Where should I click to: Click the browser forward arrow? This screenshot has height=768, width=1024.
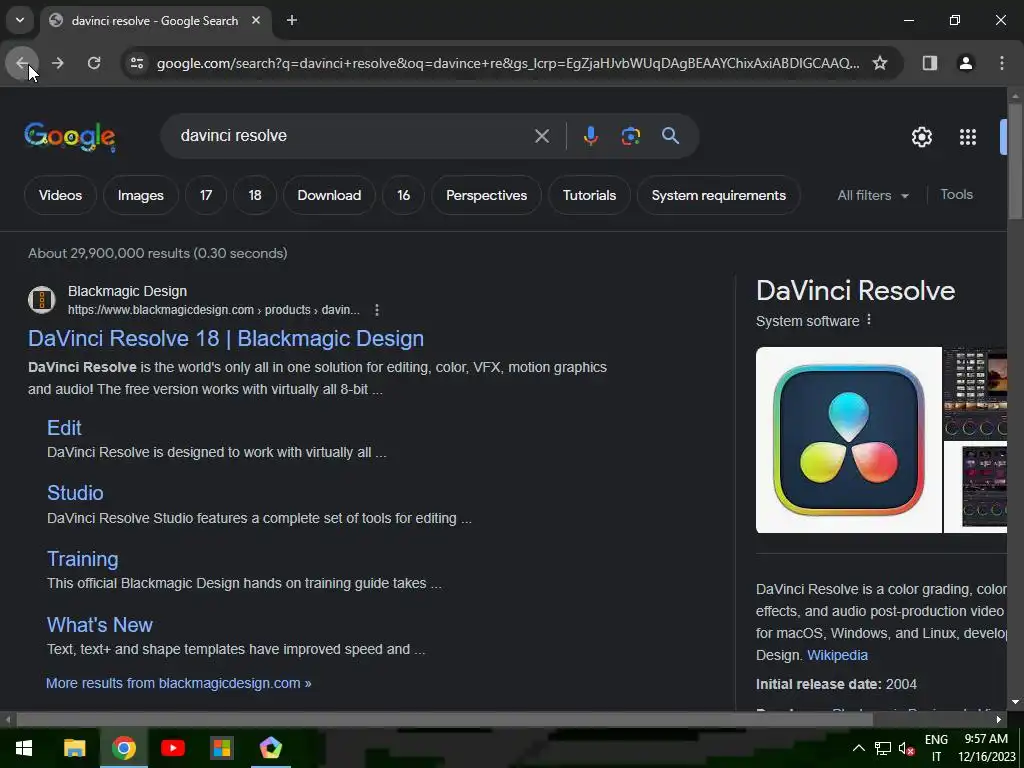(57, 63)
